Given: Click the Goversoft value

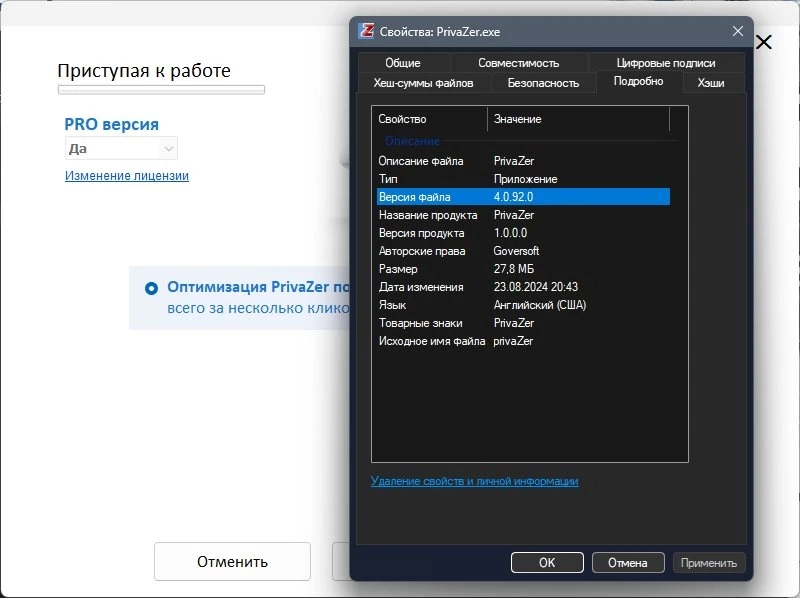Looking at the screenshot, I should (x=516, y=251).
